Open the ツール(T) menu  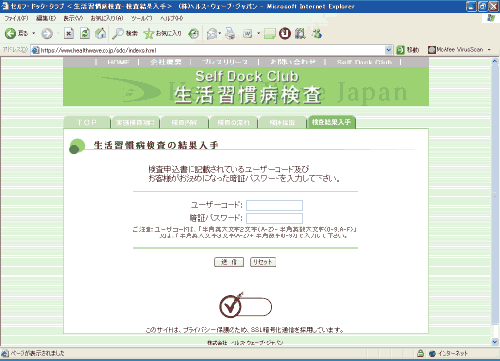pos(141,18)
